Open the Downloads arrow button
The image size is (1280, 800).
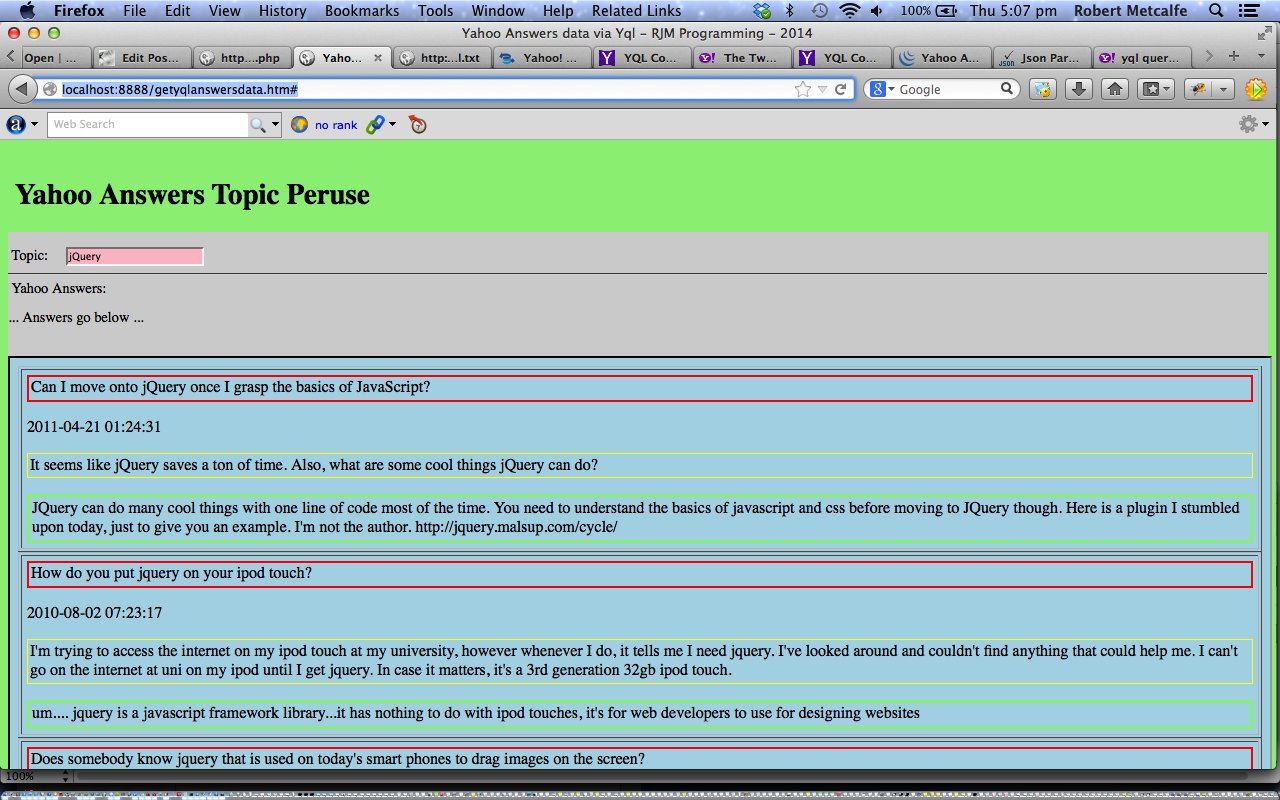[1078, 89]
